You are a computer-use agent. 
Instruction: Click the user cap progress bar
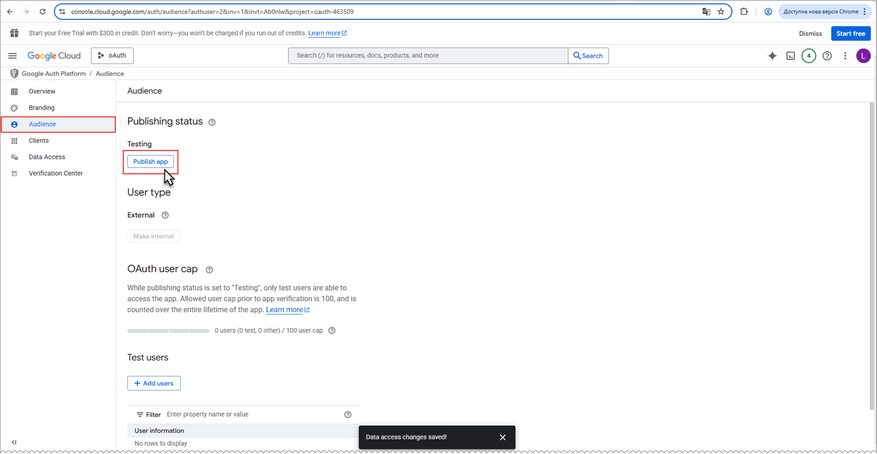tap(168, 331)
